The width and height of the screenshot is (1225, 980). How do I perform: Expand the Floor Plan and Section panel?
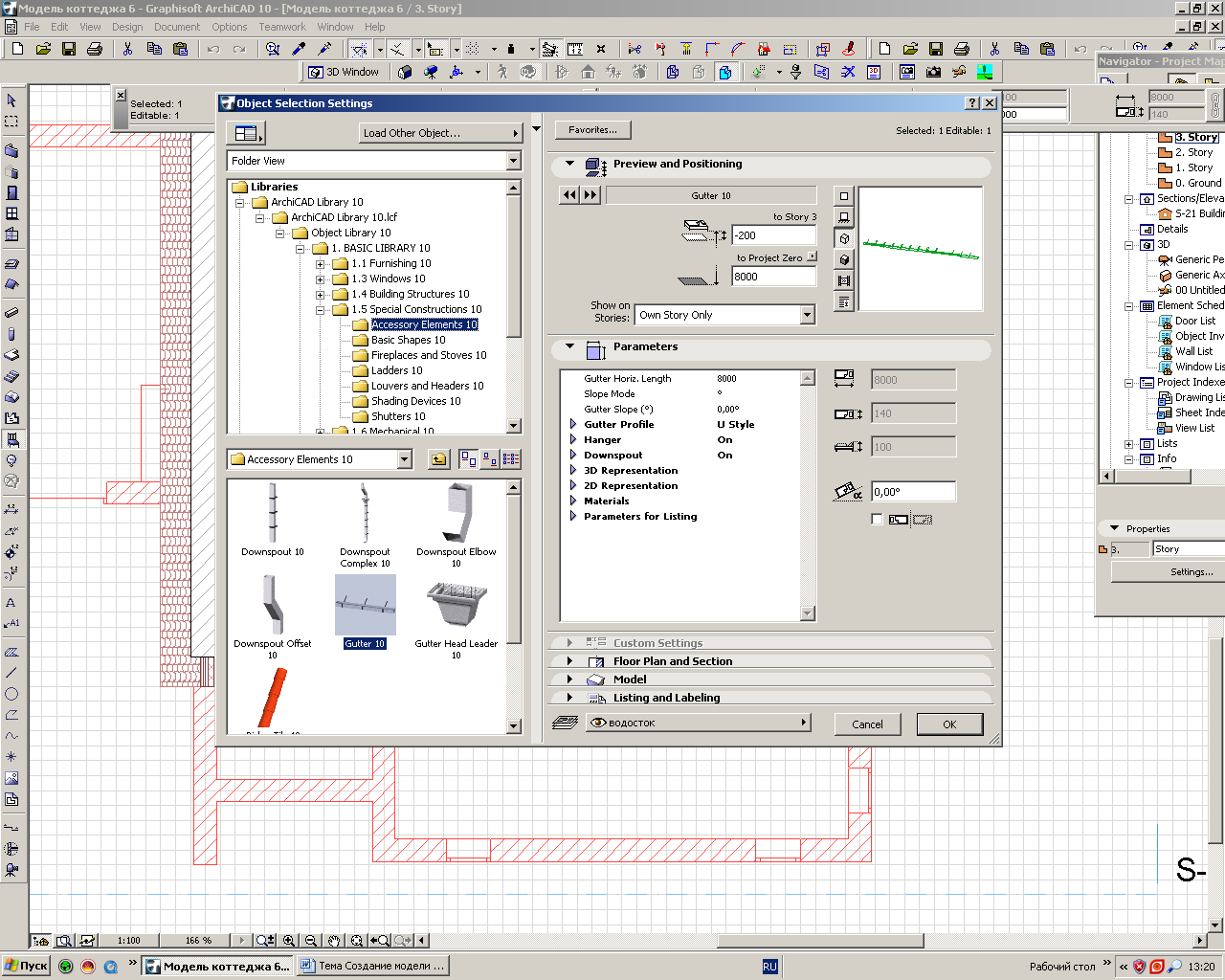tap(570, 661)
